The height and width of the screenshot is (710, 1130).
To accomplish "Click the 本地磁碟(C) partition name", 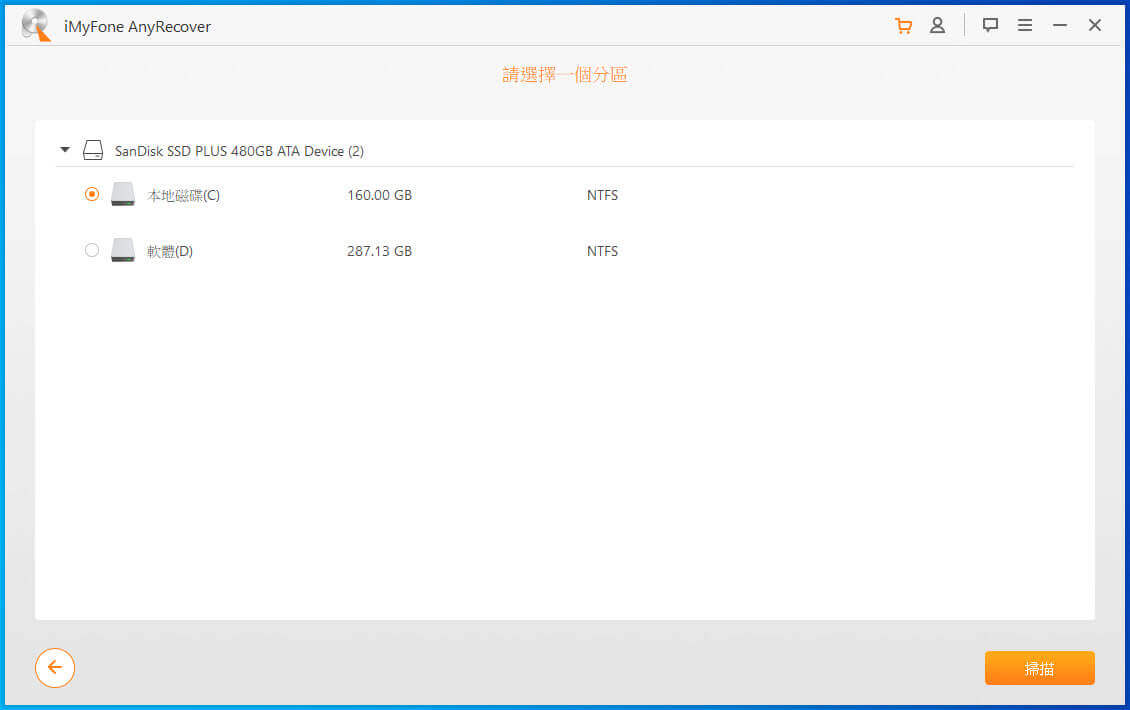I will [184, 196].
